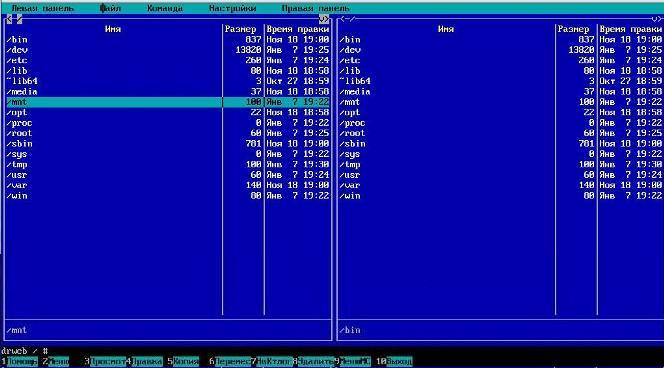
Task: Select the /usr directory in right panel
Action: click(x=500, y=175)
